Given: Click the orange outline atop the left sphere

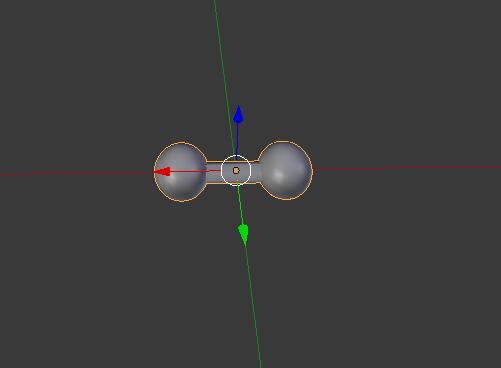Looking at the screenshot, I should (x=181, y=143).
